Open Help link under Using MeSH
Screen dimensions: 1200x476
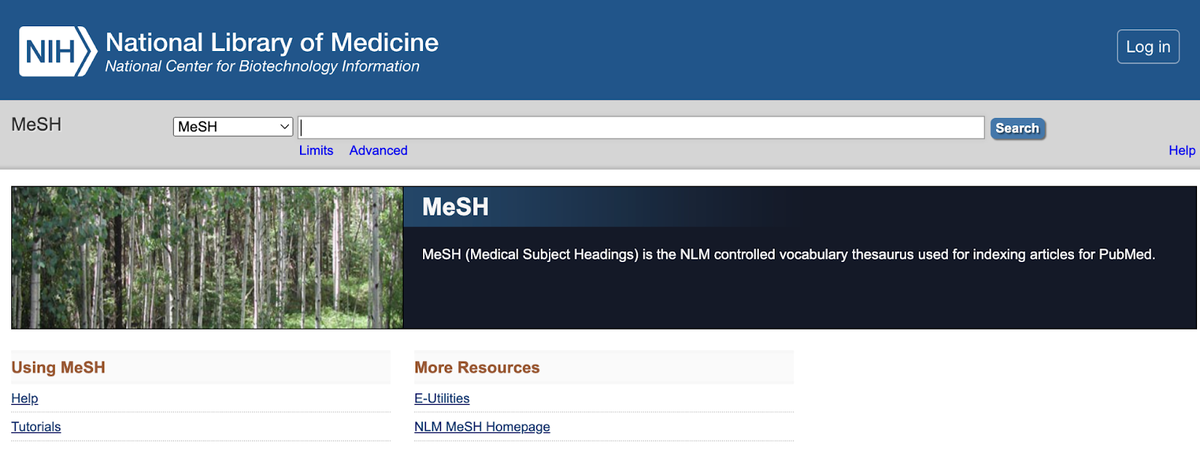(x=24, y=399)
